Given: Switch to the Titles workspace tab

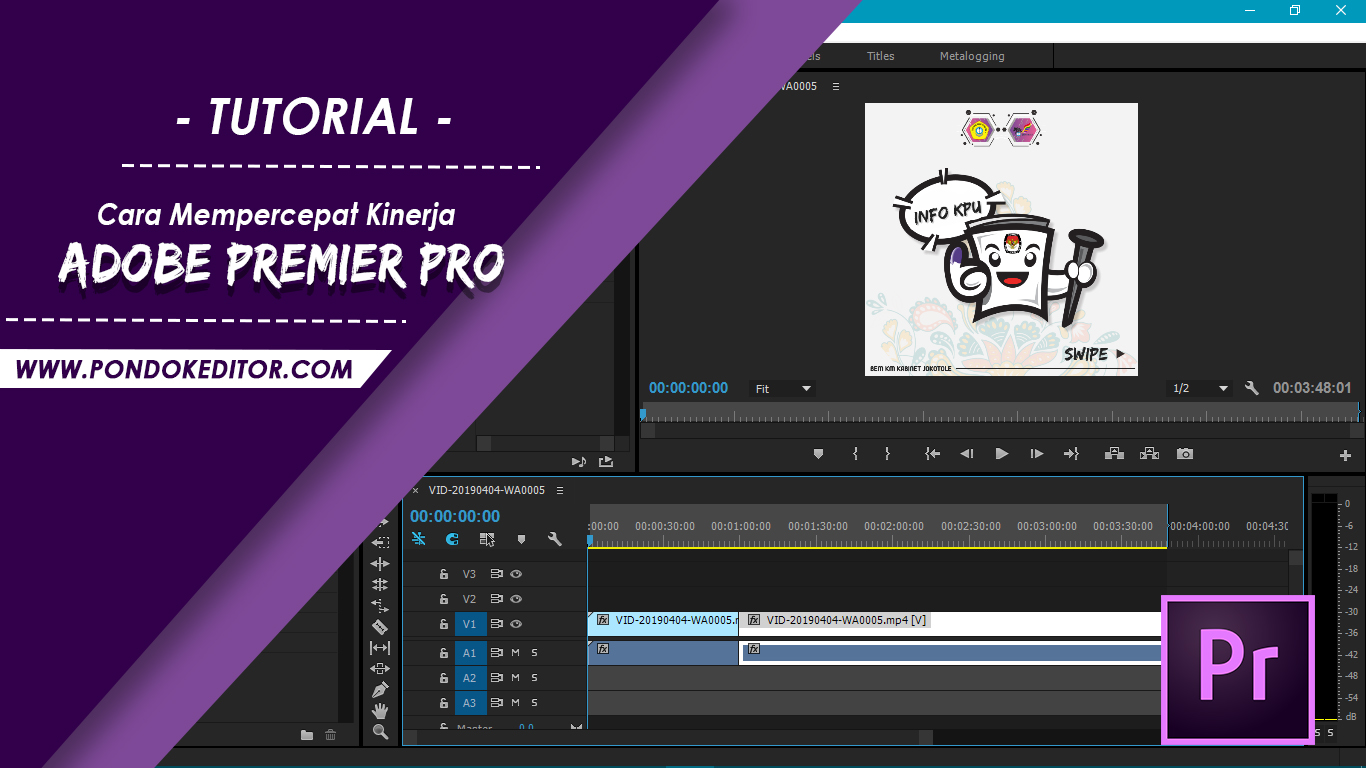Looking at the screenshot, I should (x=881, y=56).
